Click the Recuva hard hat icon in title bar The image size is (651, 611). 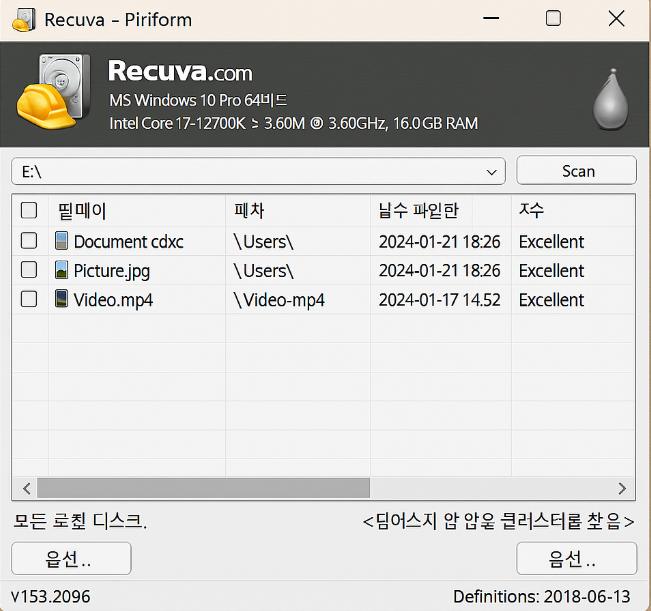pyautogui.click(x=23, y=20)
